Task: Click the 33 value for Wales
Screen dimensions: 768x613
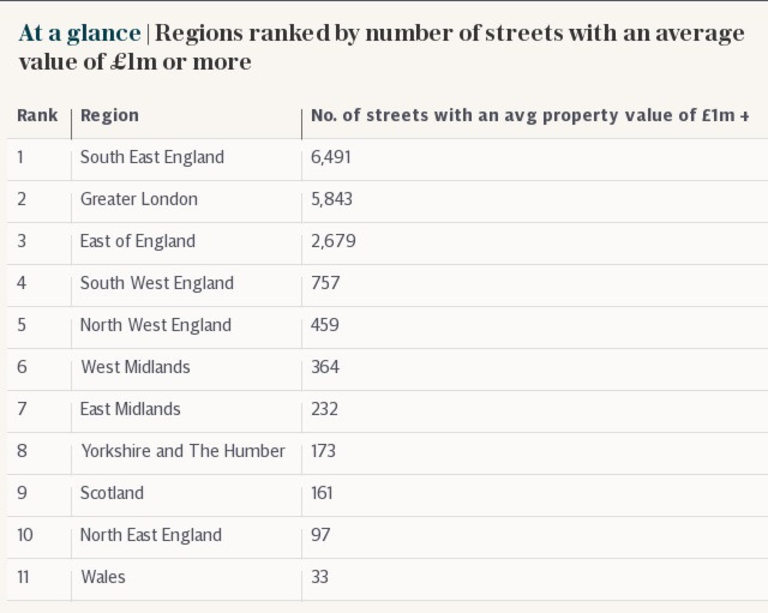Action: 320,577
